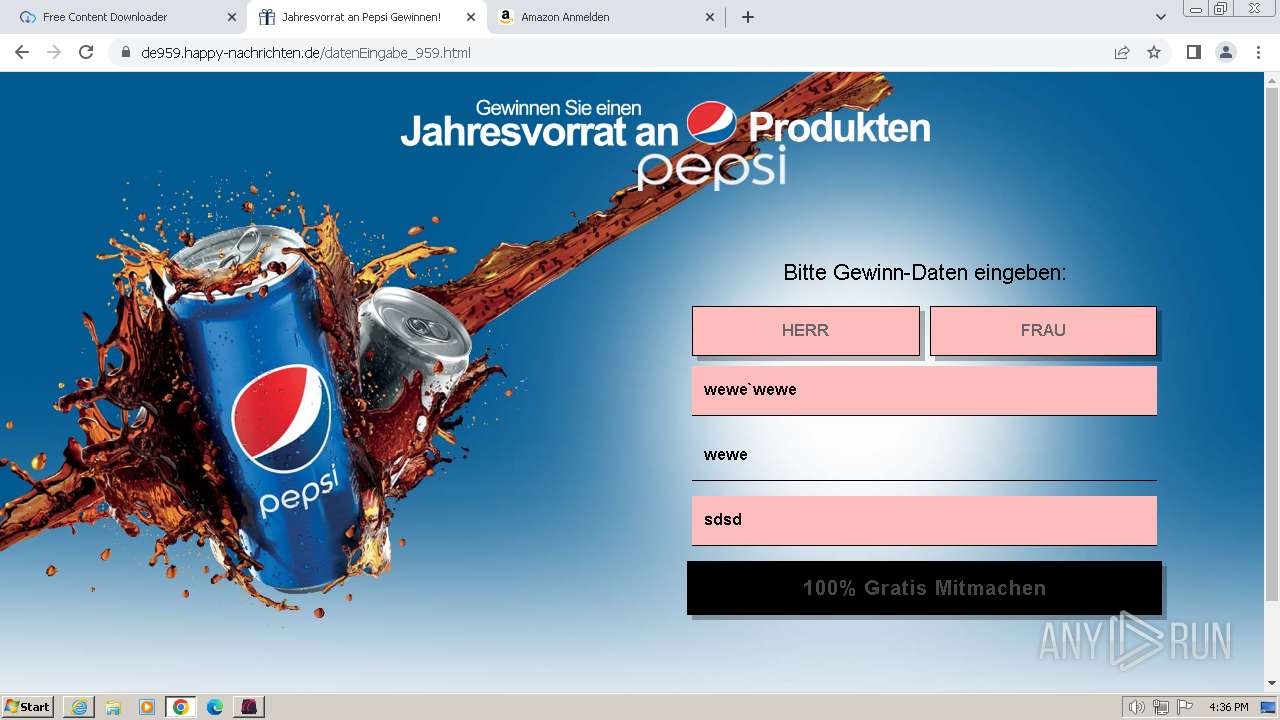
Task: Show desktop button at taskbar end
Action: click(x=1268, y=707)
